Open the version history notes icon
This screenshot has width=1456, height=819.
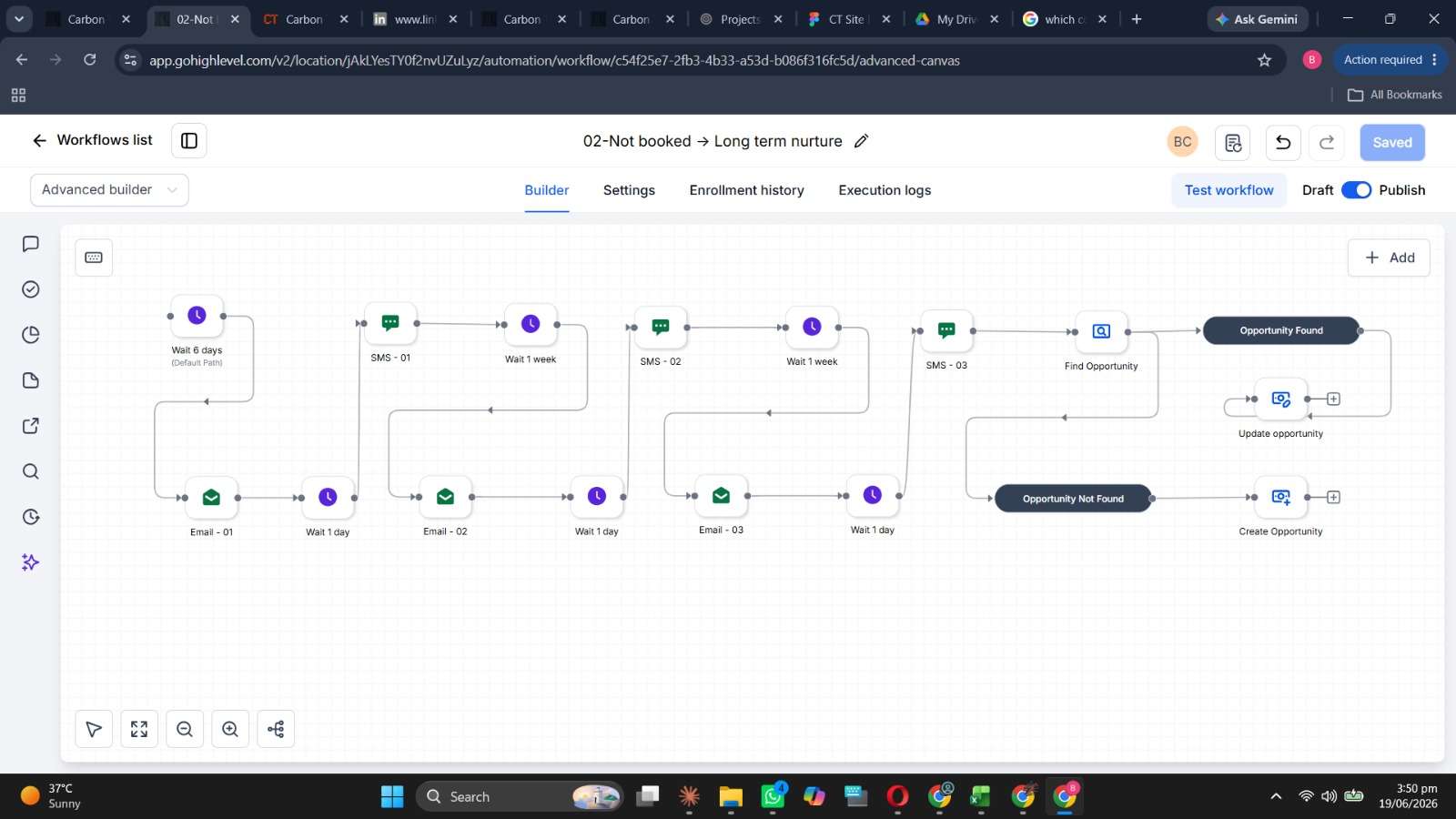click(1233, 142)
